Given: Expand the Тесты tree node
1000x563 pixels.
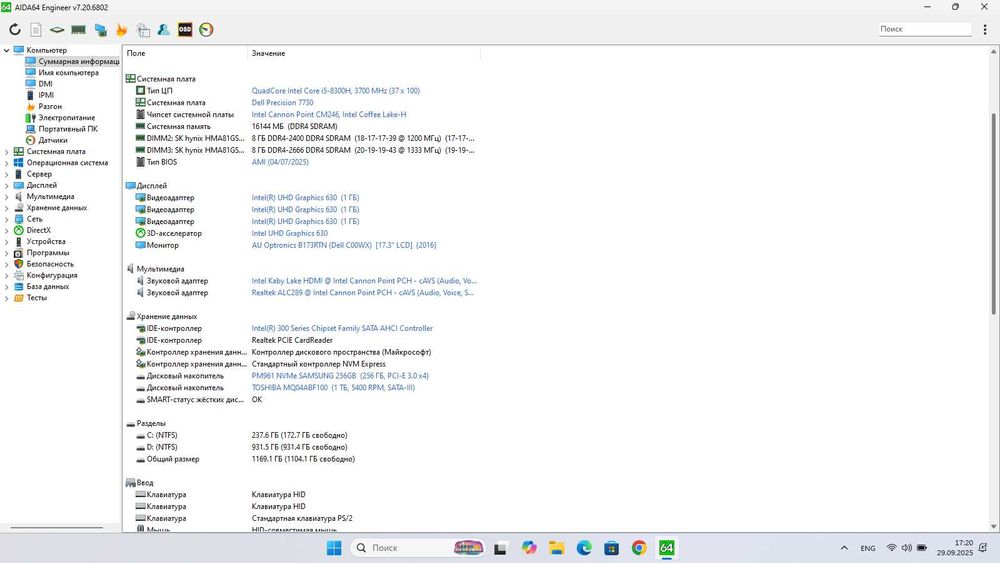Looking at the screenshot, I should (x=6, y=298).
